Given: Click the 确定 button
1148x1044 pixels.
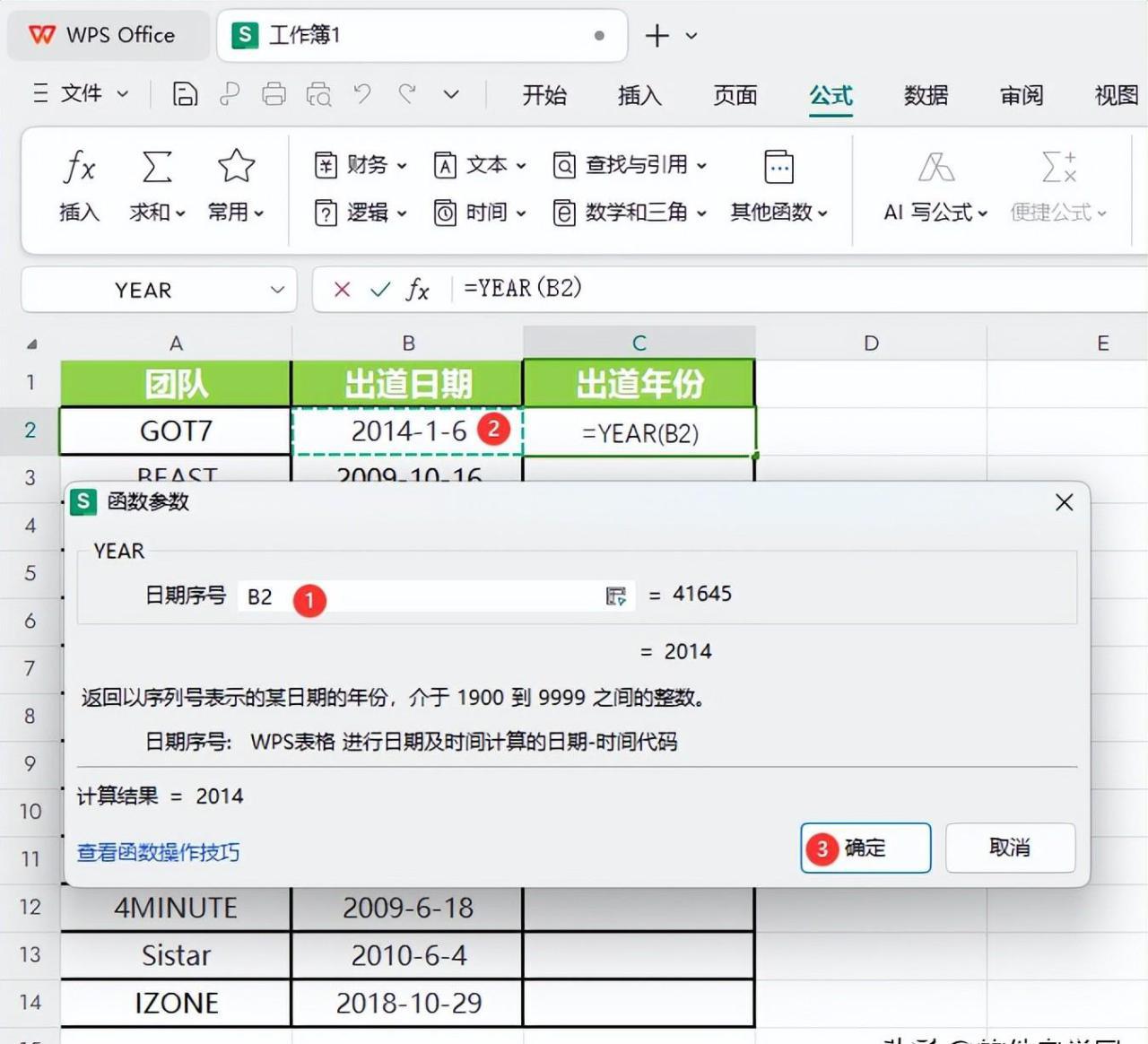Looking at the screenshot, I should tap(865, 848).
